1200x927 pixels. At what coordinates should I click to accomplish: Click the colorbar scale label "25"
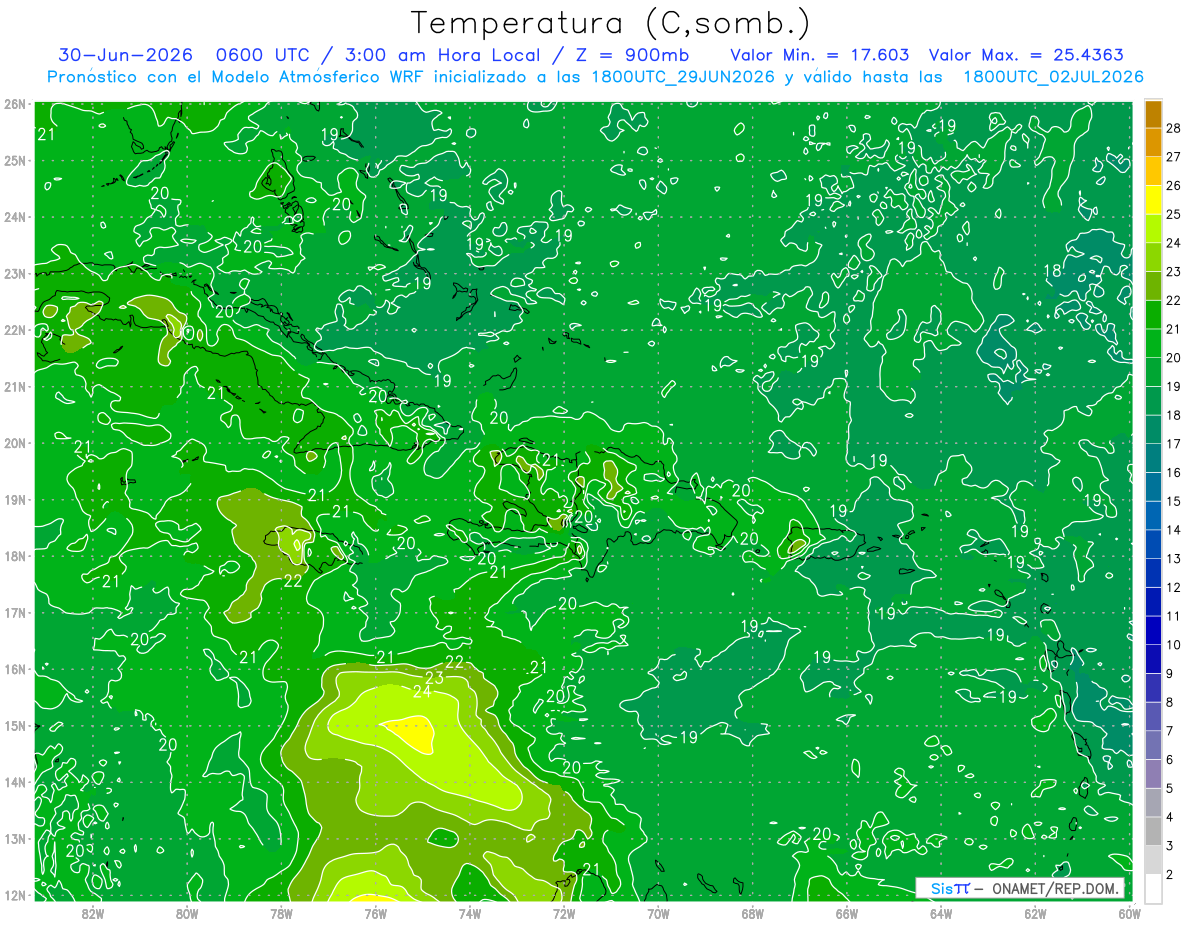(1174, 214)
